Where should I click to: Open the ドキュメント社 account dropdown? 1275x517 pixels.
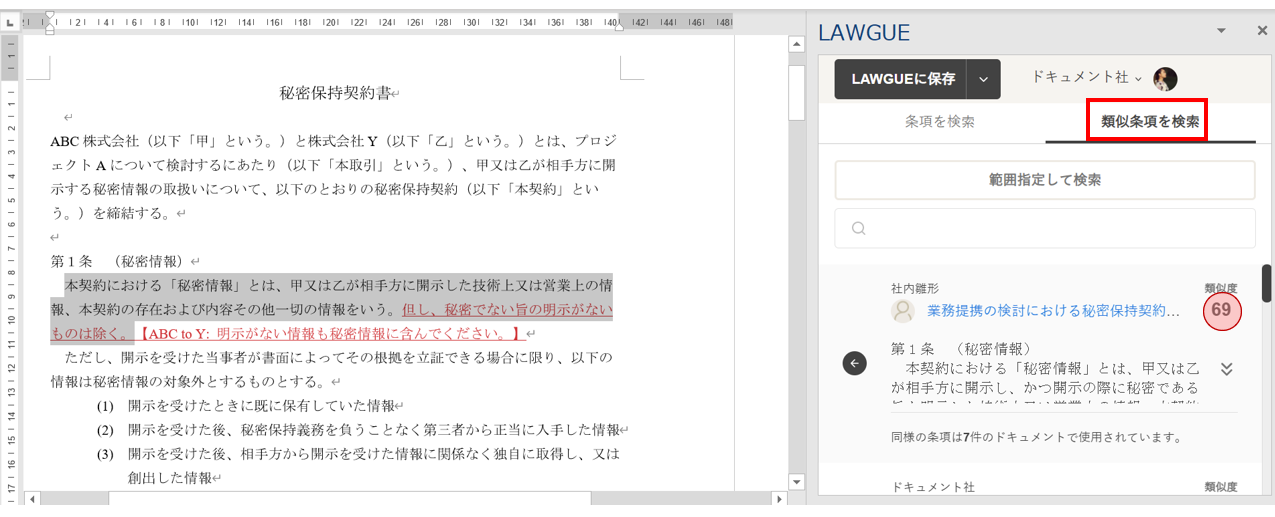tap(1086, 78)
